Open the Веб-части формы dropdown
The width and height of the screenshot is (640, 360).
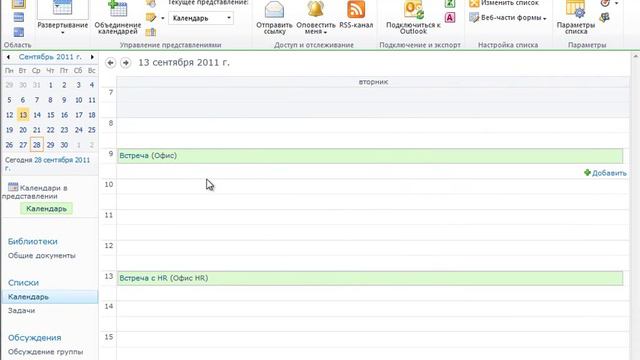coord(508,18)
